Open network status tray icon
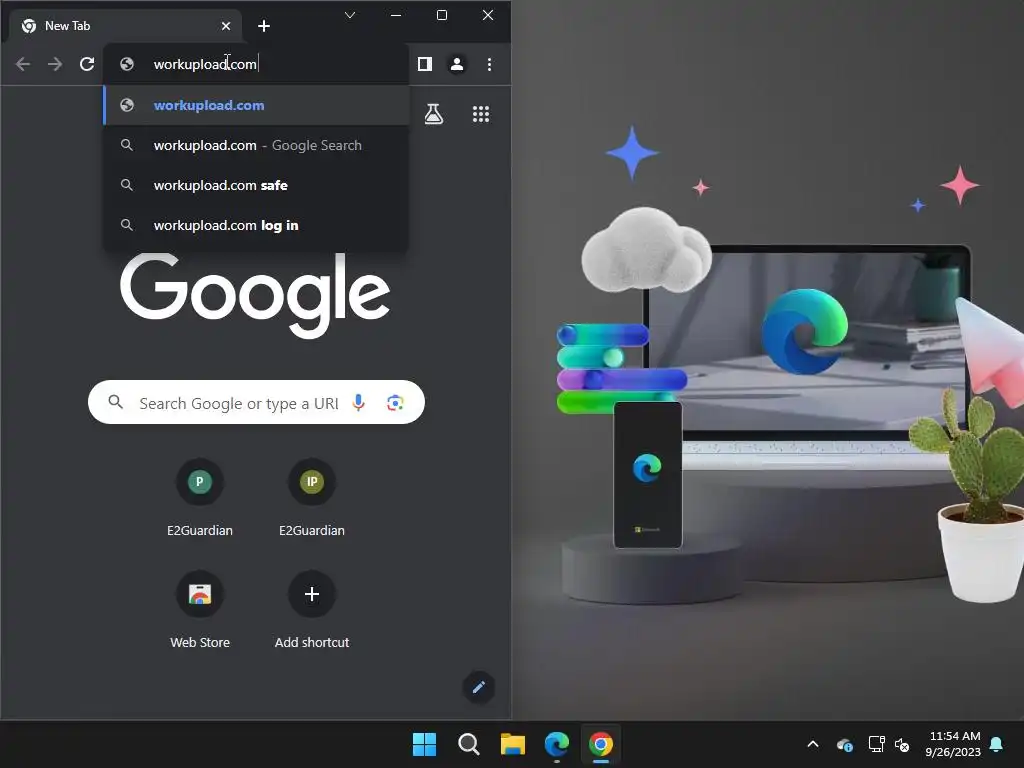Viewport: 1024px width, 768px height. pos(876,744)
